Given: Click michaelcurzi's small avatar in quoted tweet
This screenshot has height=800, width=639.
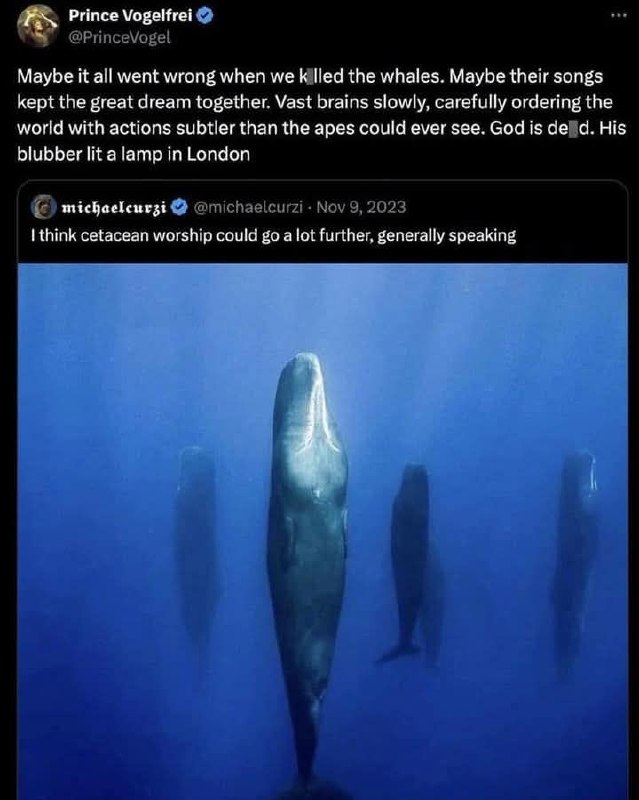Looking at the screenshot, I should click(44, 207).
